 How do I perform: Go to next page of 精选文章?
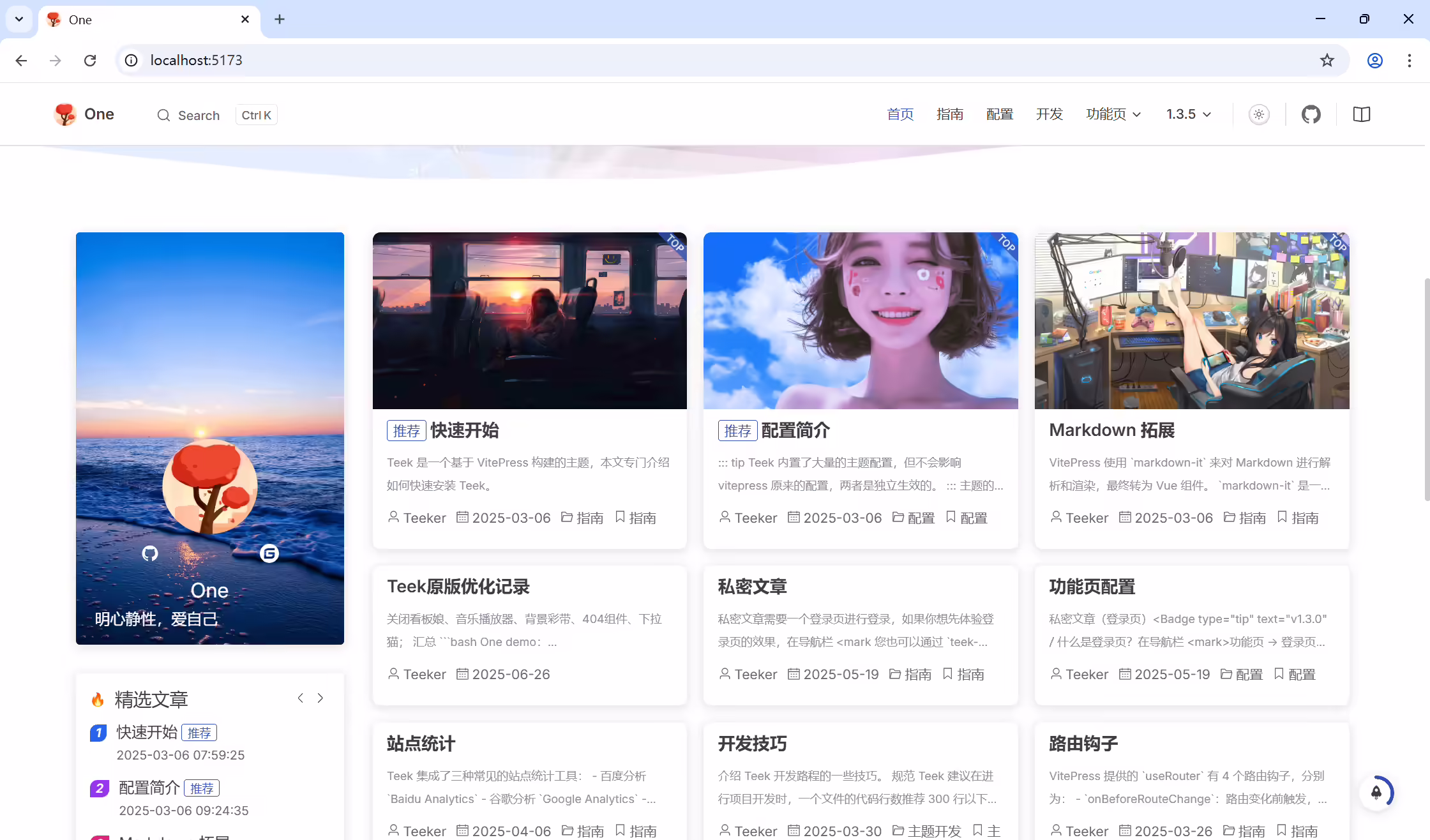click(320, 698)
